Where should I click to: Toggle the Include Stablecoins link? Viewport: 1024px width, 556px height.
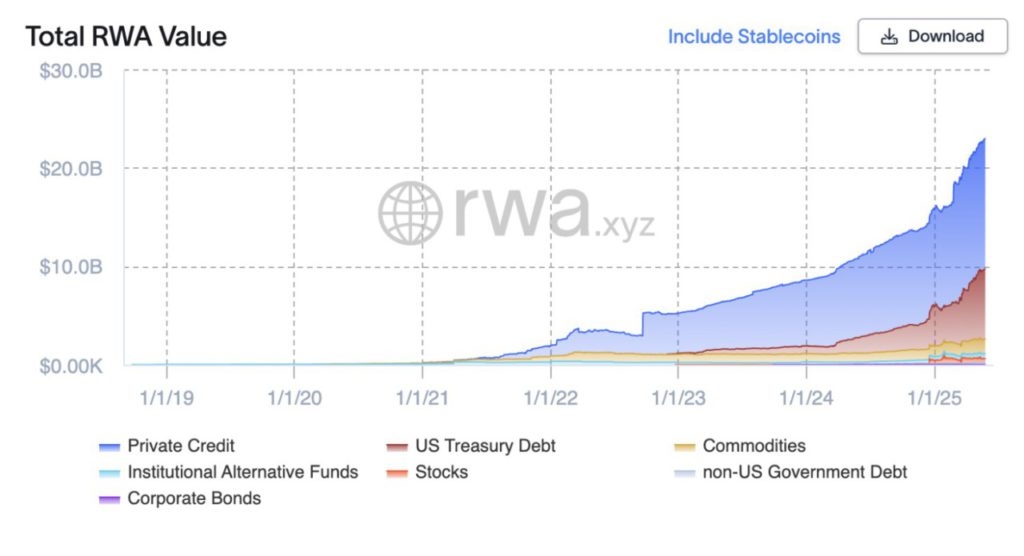pyautogui.click(x=754, y=37)
